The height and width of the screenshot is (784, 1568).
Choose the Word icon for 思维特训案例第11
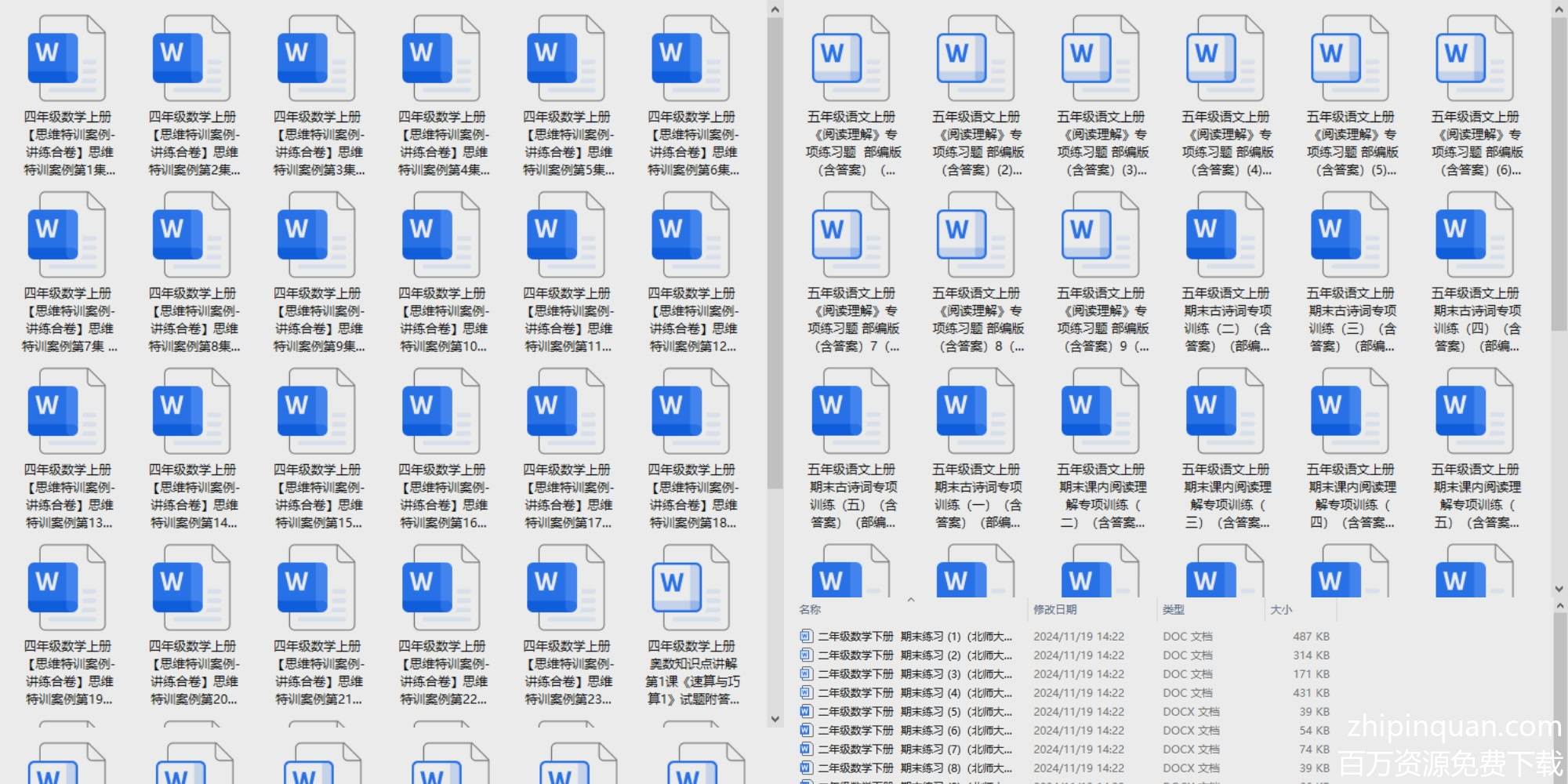[565, 235]
